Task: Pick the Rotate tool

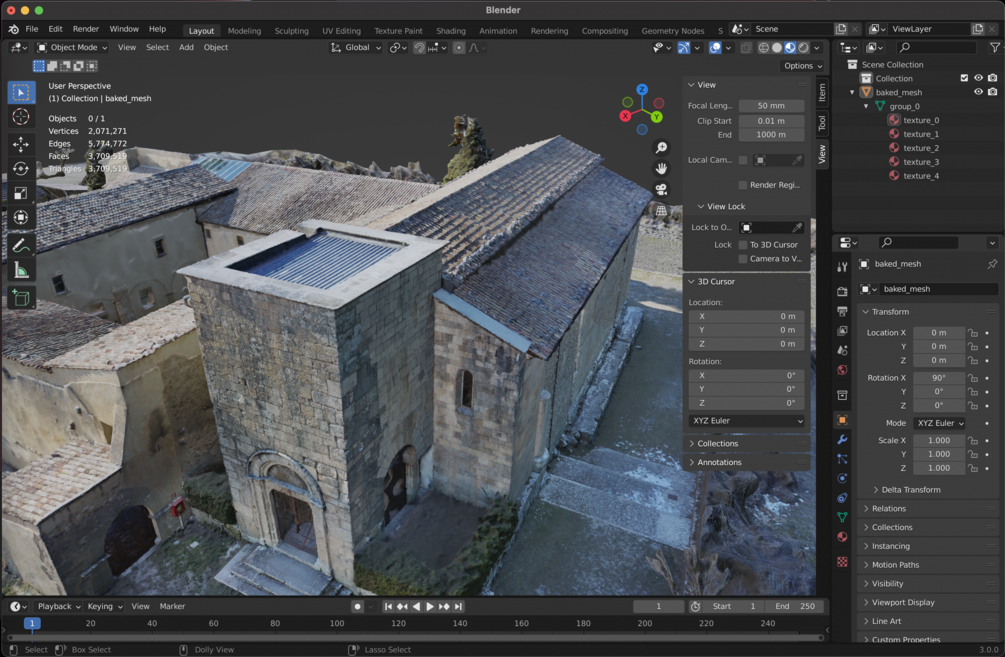Action: point(21,169)
